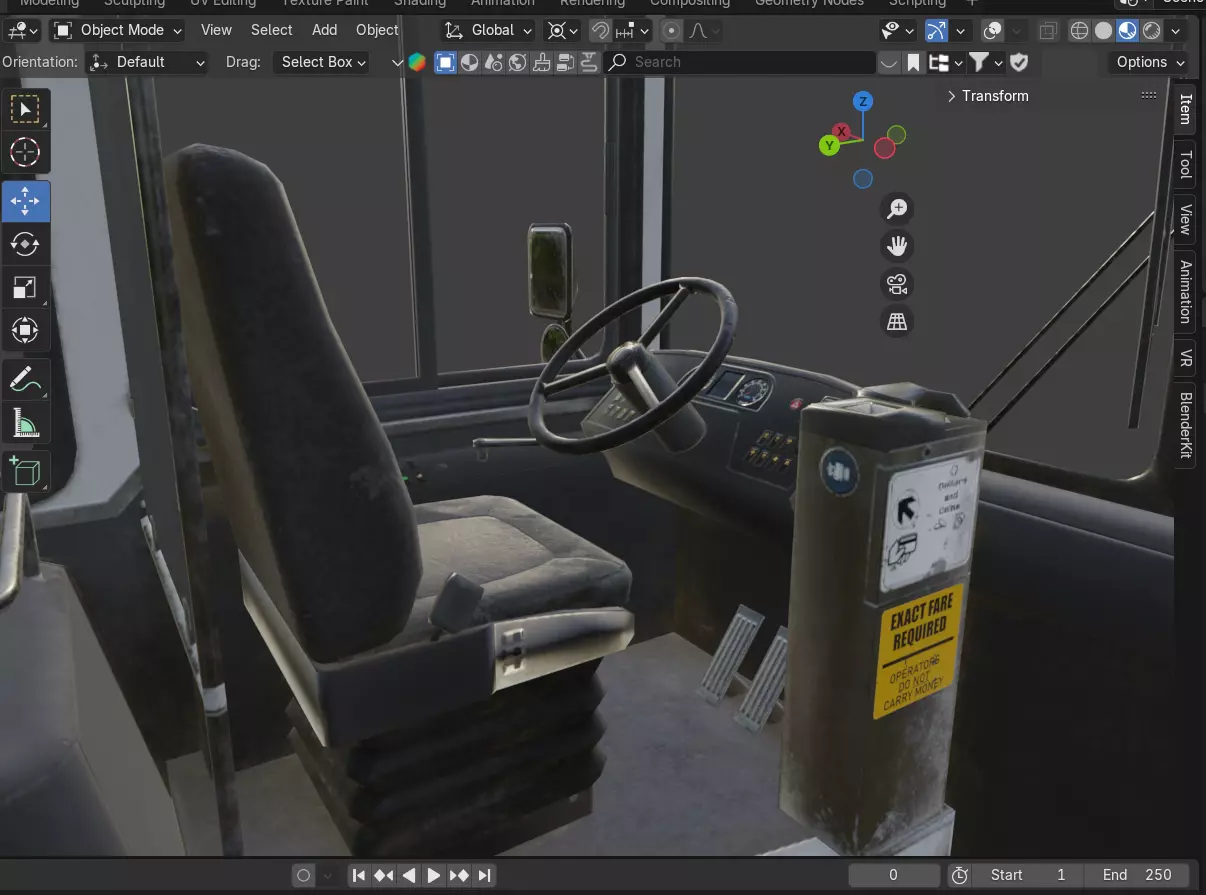Open the Select menu

272,30
